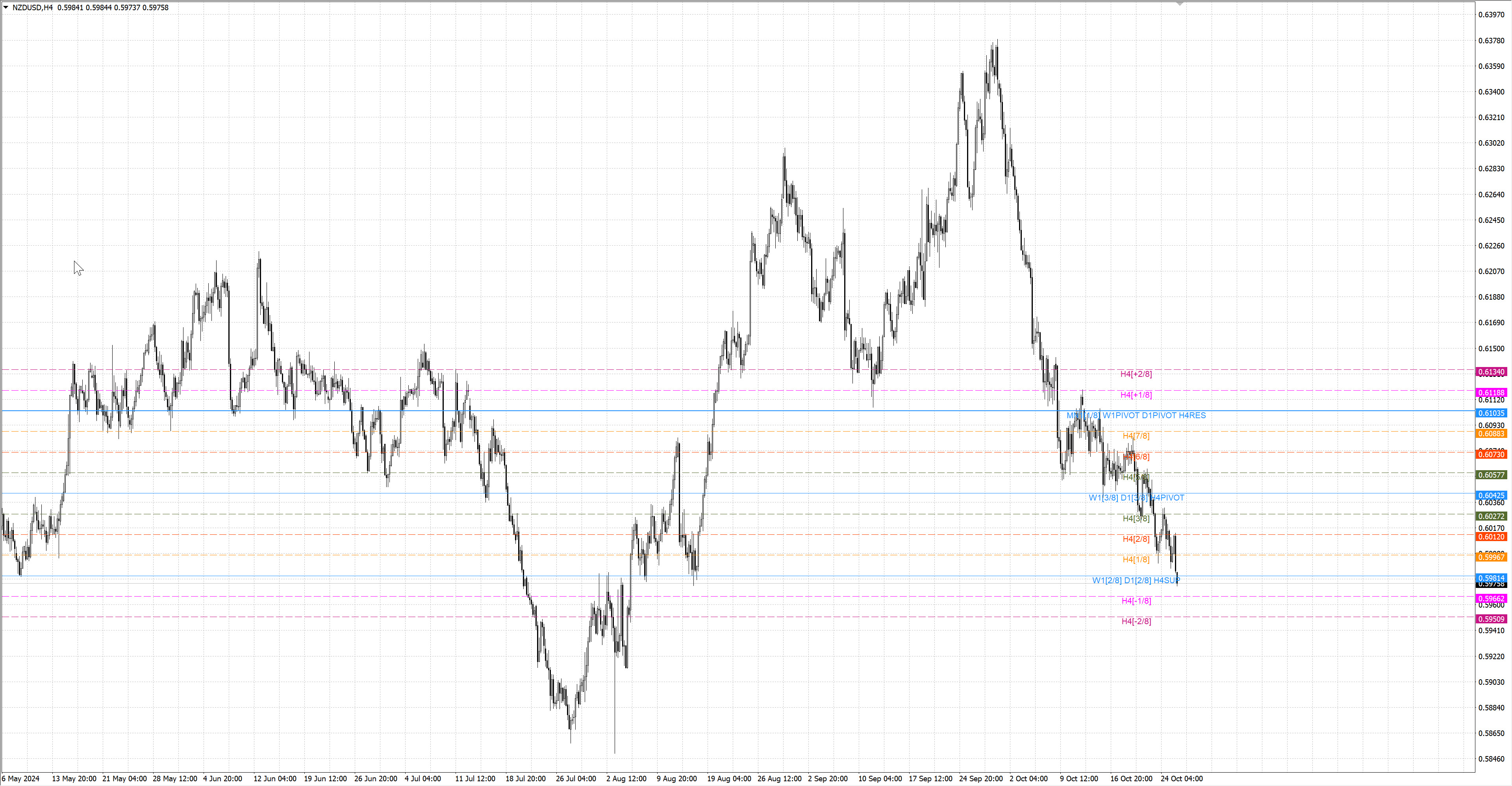
Task: Click the 6 May 2024 date label
Action: (20, 779)
